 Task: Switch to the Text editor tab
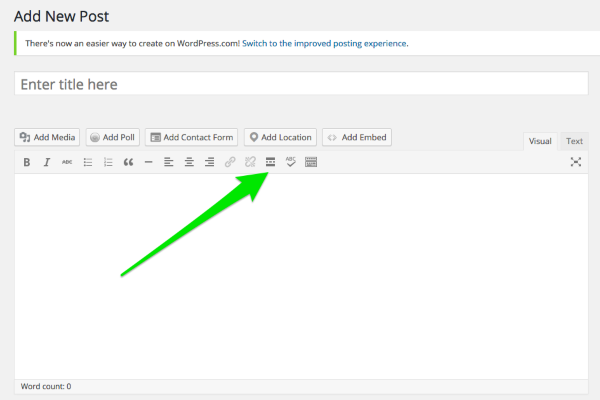click(x=574, y=142)
